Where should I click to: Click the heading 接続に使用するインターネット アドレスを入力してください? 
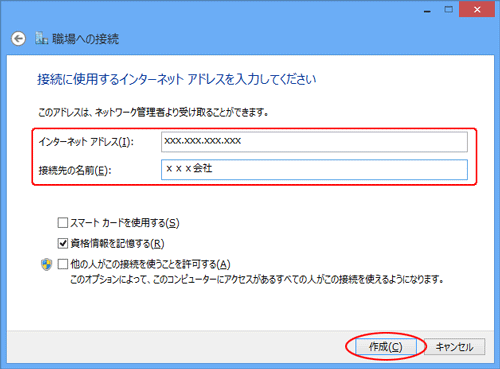tap(177, 79)
